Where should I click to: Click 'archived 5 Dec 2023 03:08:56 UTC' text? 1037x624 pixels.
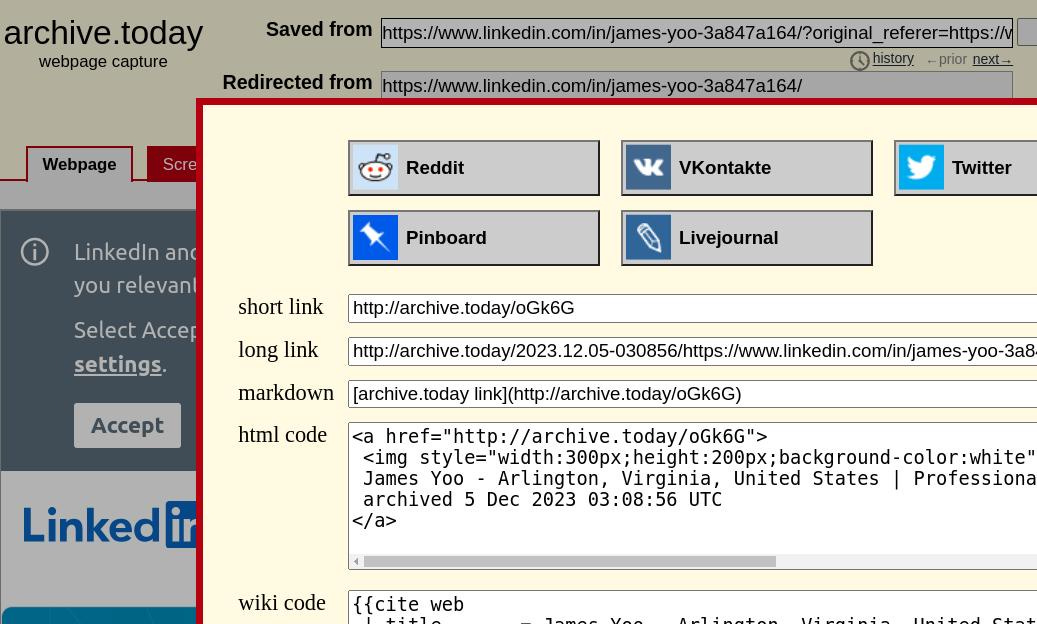(542, 500)
